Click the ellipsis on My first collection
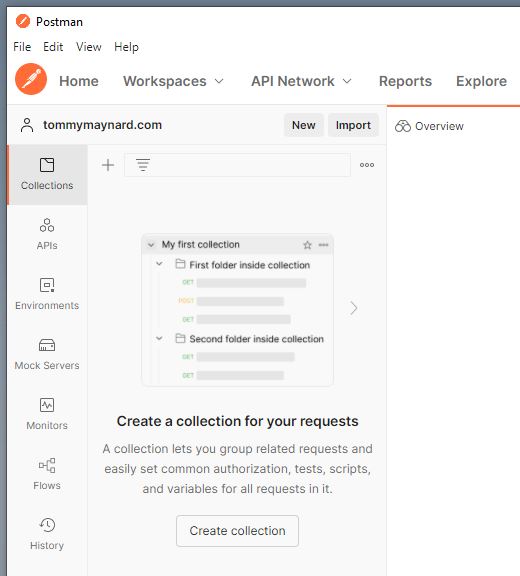The height and width of the screenshot is (576, 520). coord(324,245)
